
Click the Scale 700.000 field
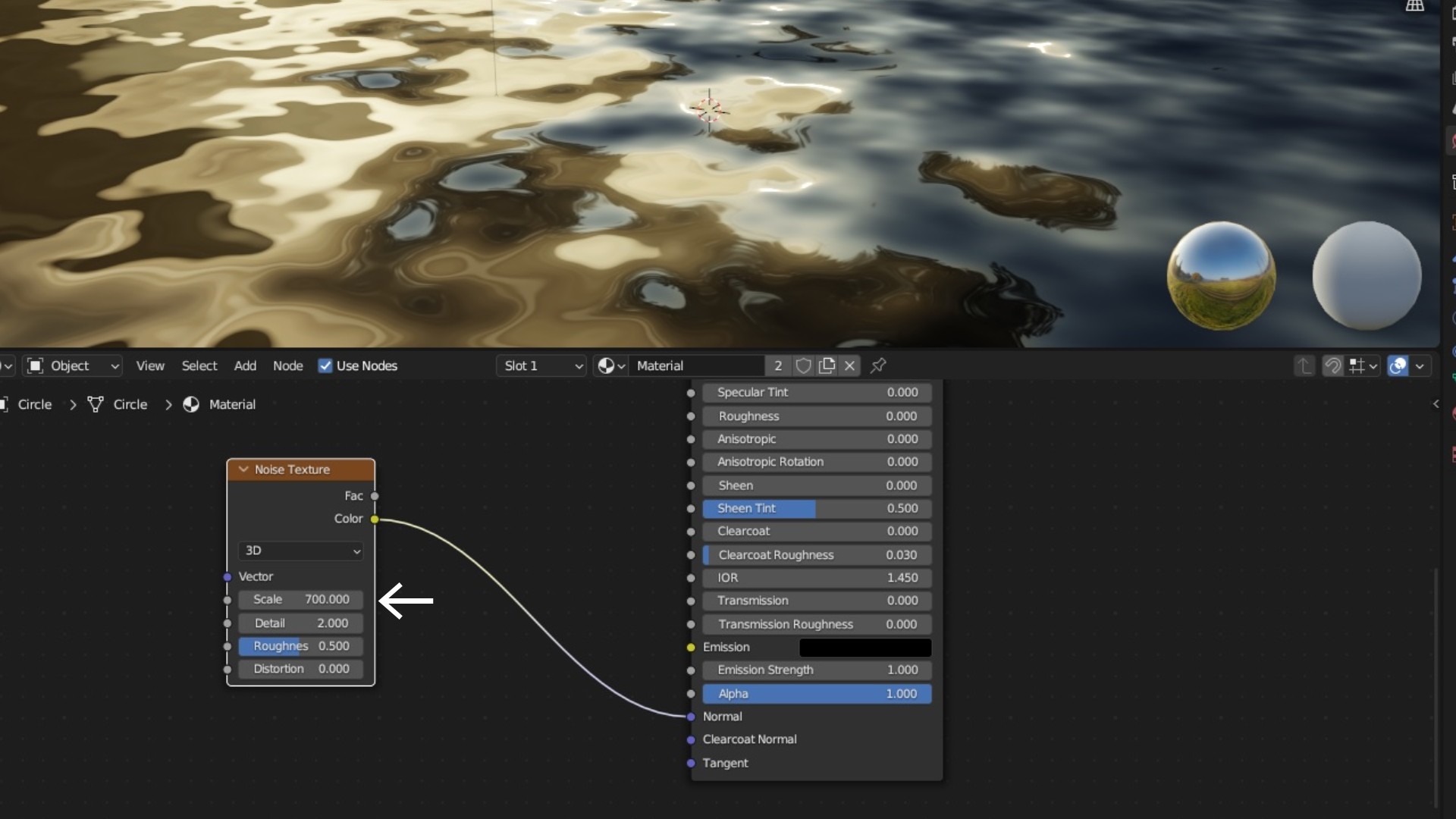(301, 599)
